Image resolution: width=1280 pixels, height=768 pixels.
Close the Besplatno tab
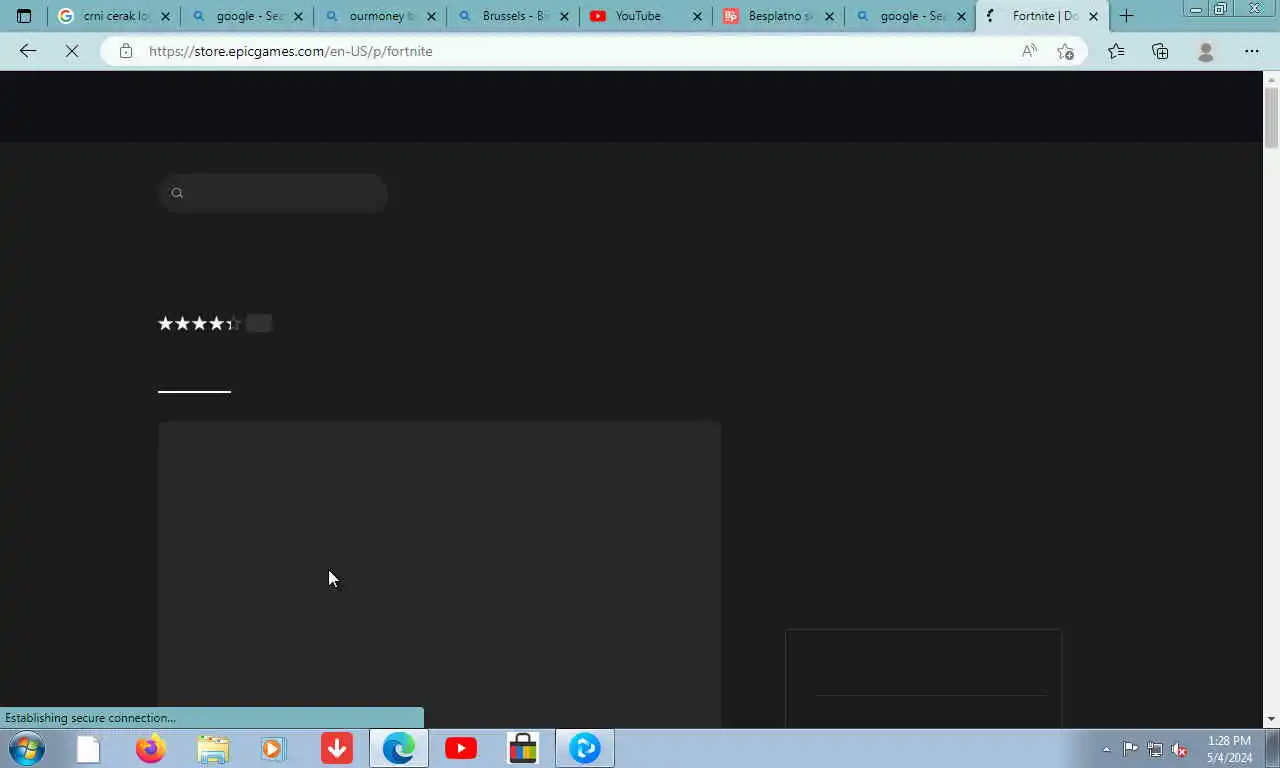coord(829,16)
